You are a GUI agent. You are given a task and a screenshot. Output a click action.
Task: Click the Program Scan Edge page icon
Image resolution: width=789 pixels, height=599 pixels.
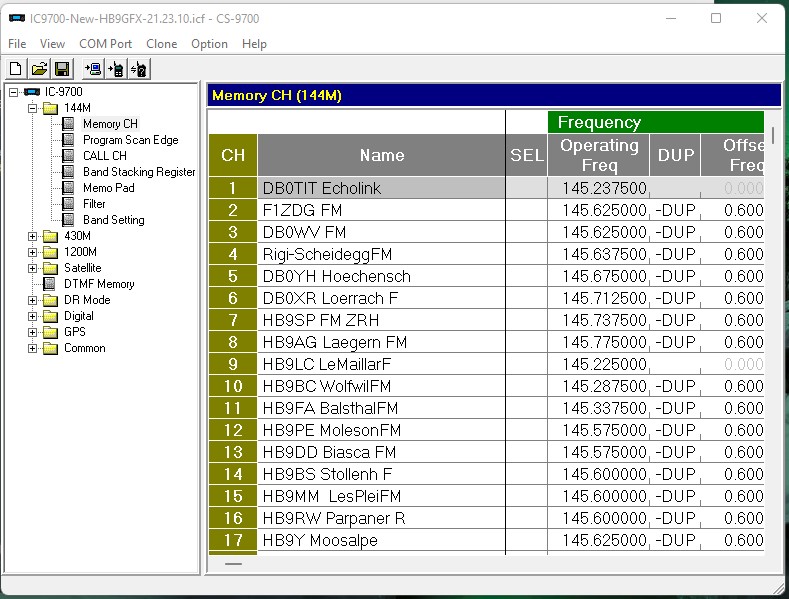point(68,140)
